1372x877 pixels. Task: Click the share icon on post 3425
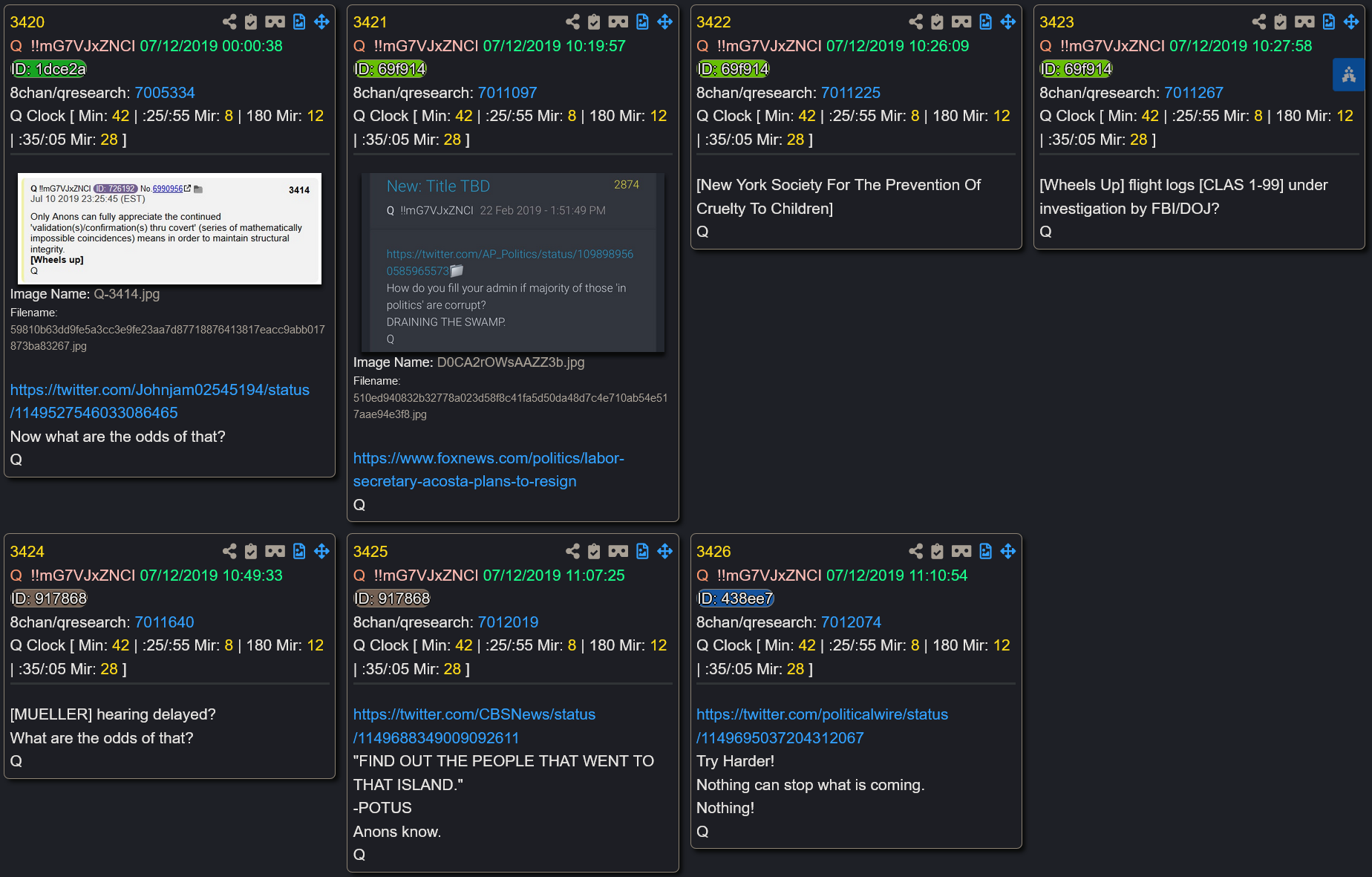[572, 551]
